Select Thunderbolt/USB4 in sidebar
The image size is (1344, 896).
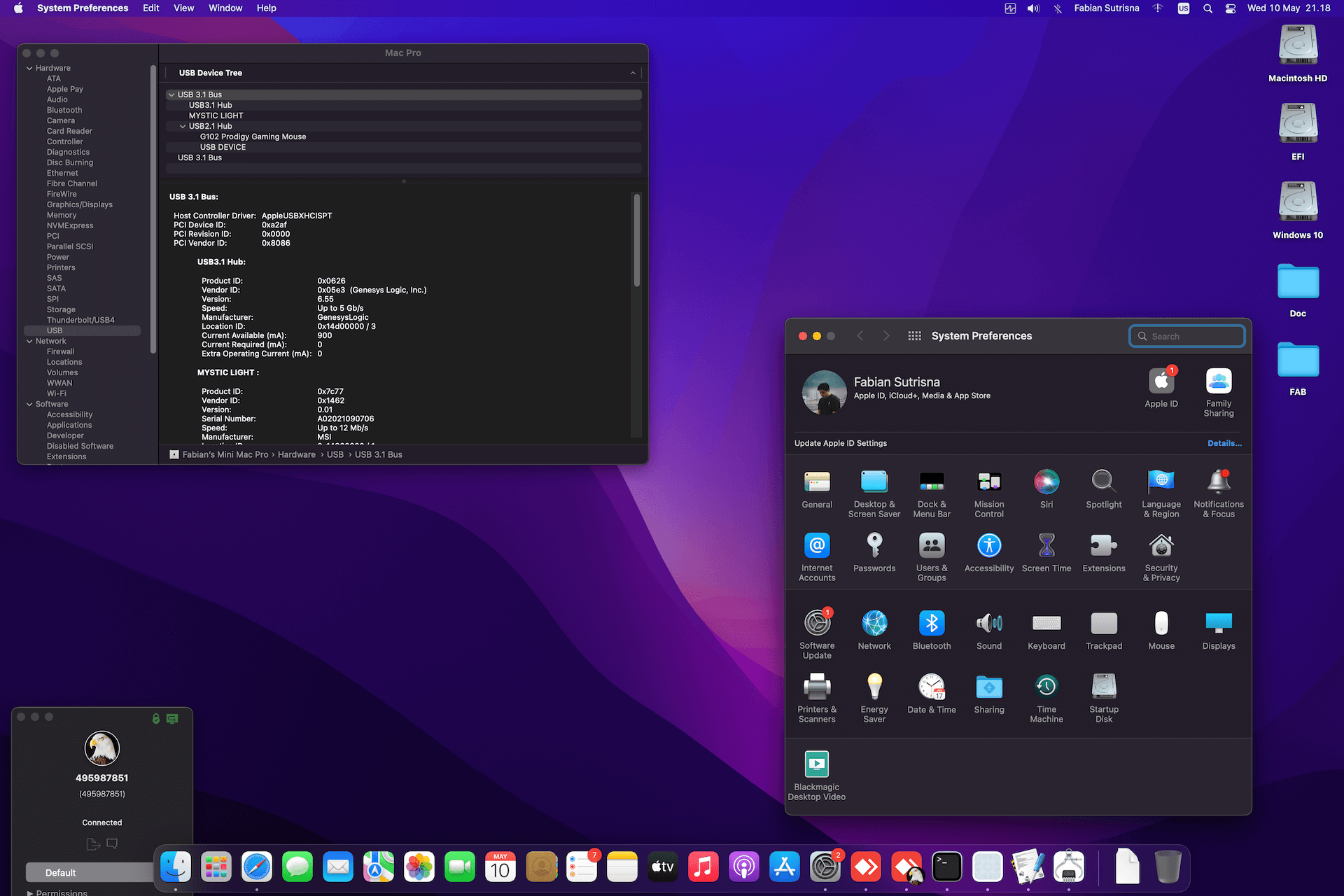click(x=80, y=320)
